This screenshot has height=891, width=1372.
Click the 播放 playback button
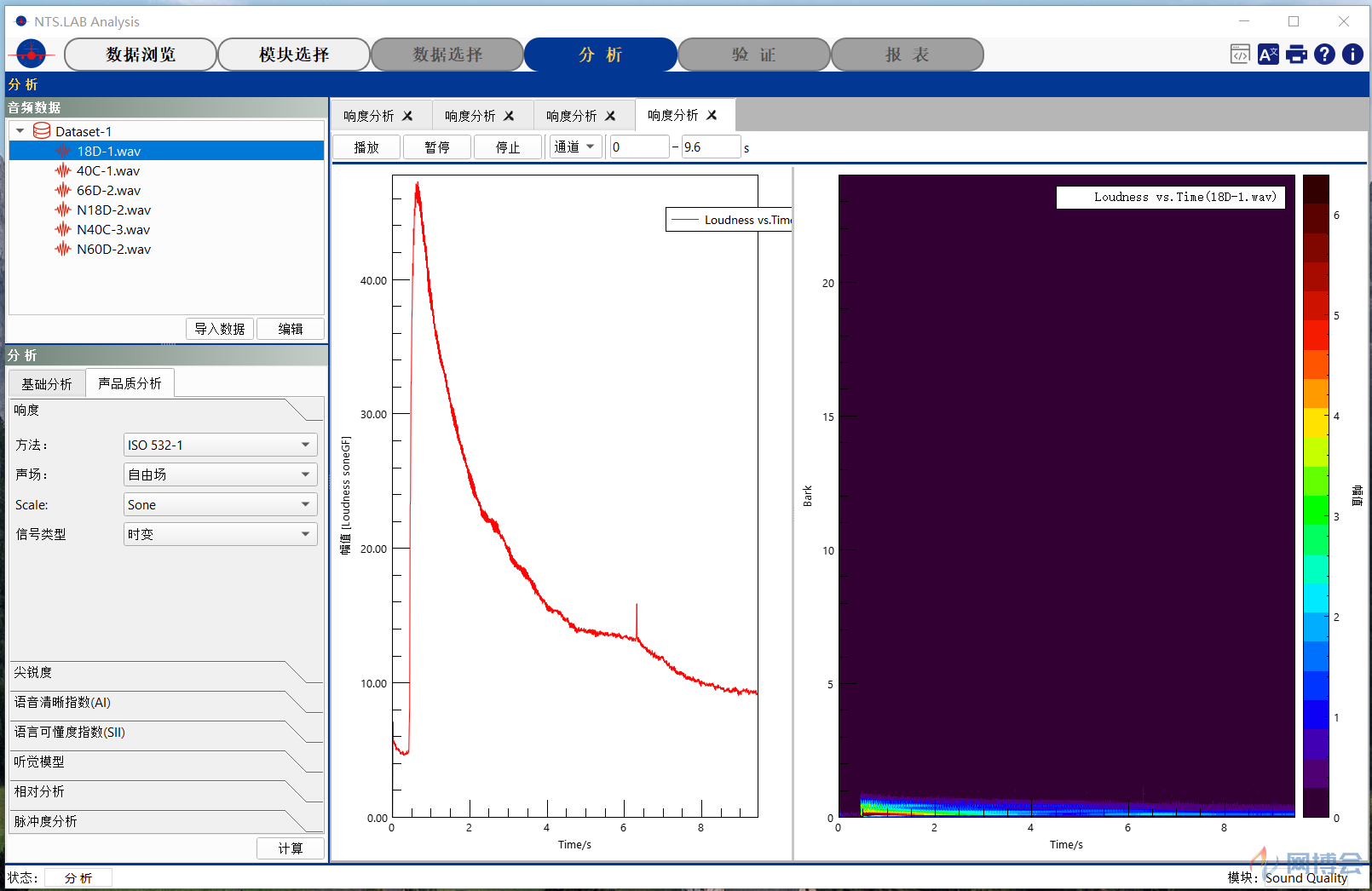[x=366, y=147]
